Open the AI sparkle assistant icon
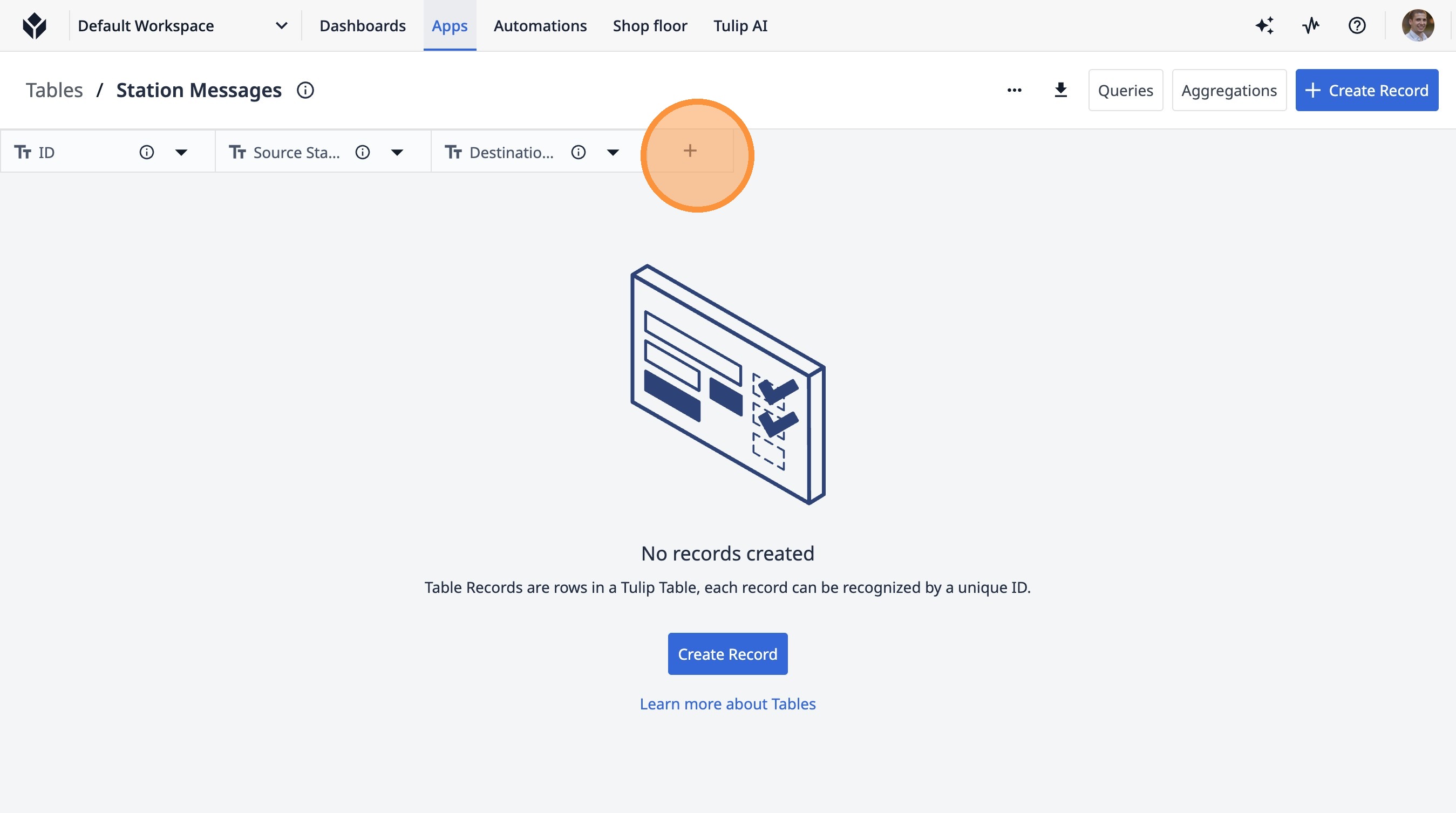Image resolution: width=1456 pixels, height=813 pixels. pyautogui.click(x=1264, y=25)
